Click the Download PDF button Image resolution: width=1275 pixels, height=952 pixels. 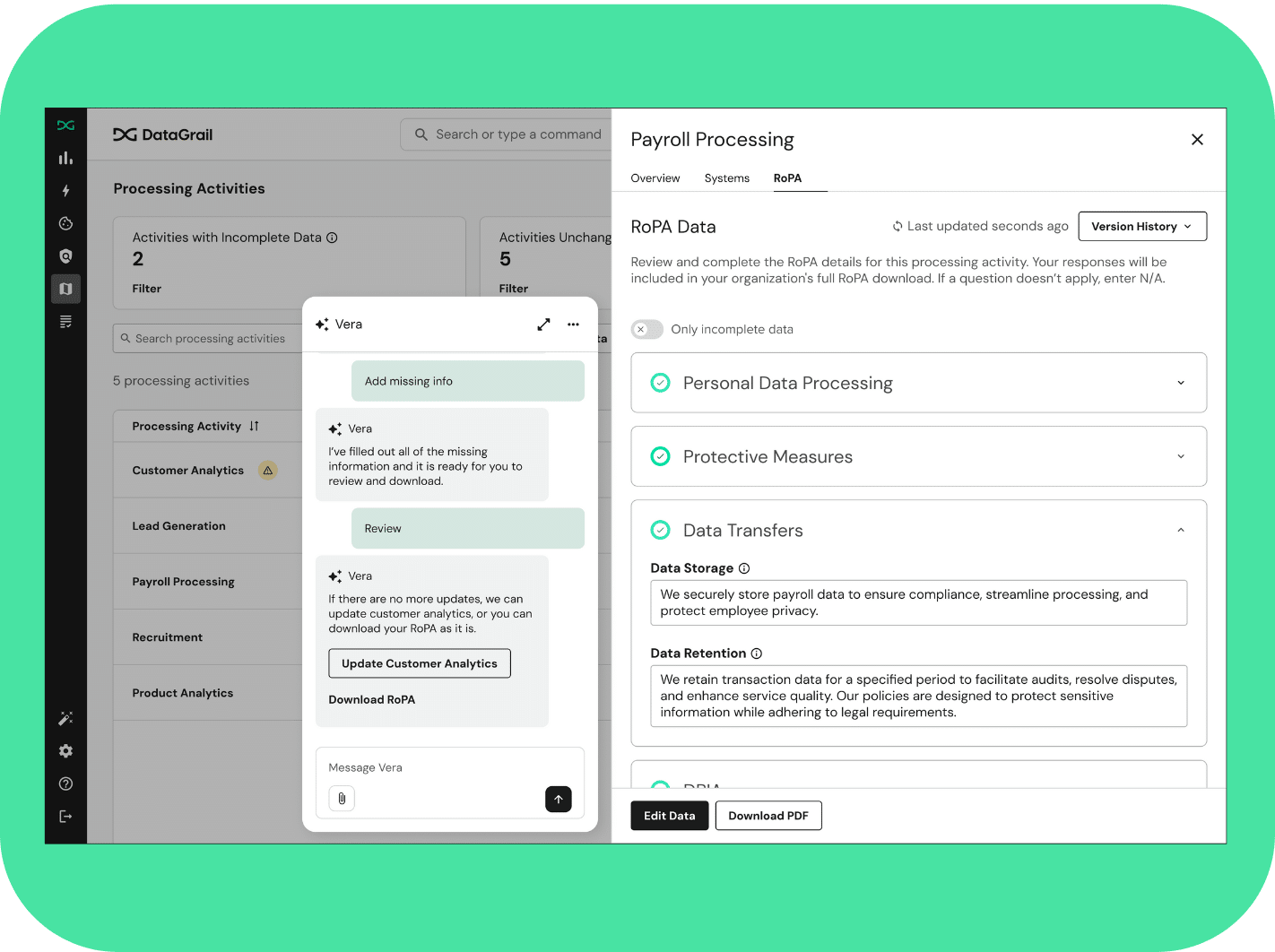tap(768, 816)
